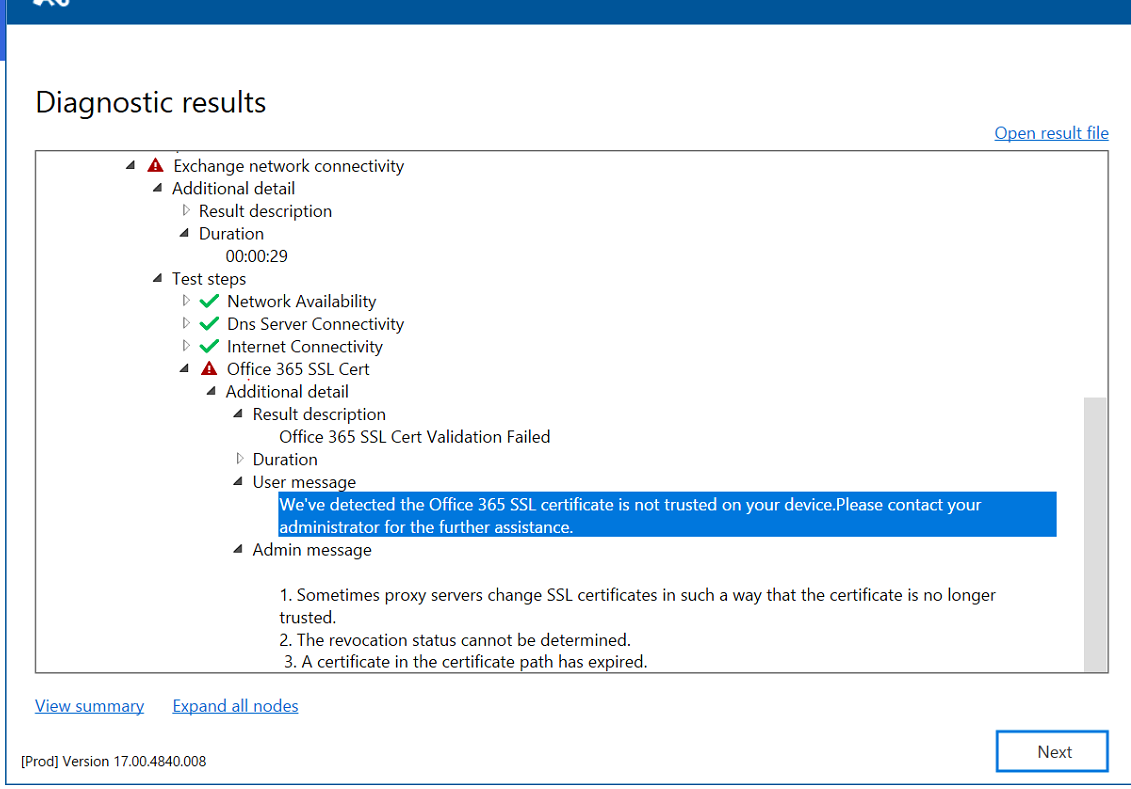Click warning icon beside Office 365 SSL Cert
The height and width of the screenshot is (789, 1131).
pos(209,369)
